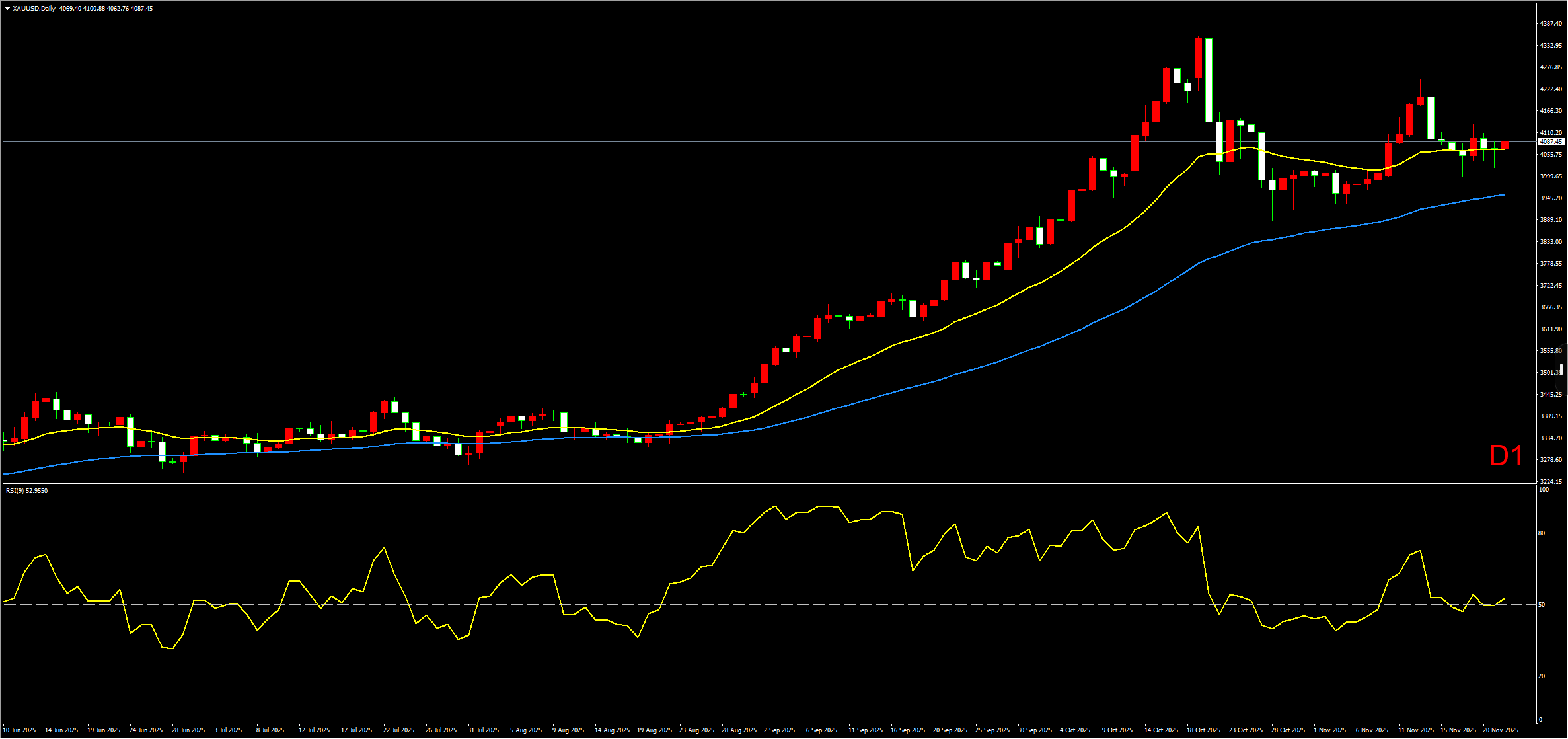This screenshot has height=739, width=1568.
Task: Click the RSI 20 level label
Action: pos(1542,676)
